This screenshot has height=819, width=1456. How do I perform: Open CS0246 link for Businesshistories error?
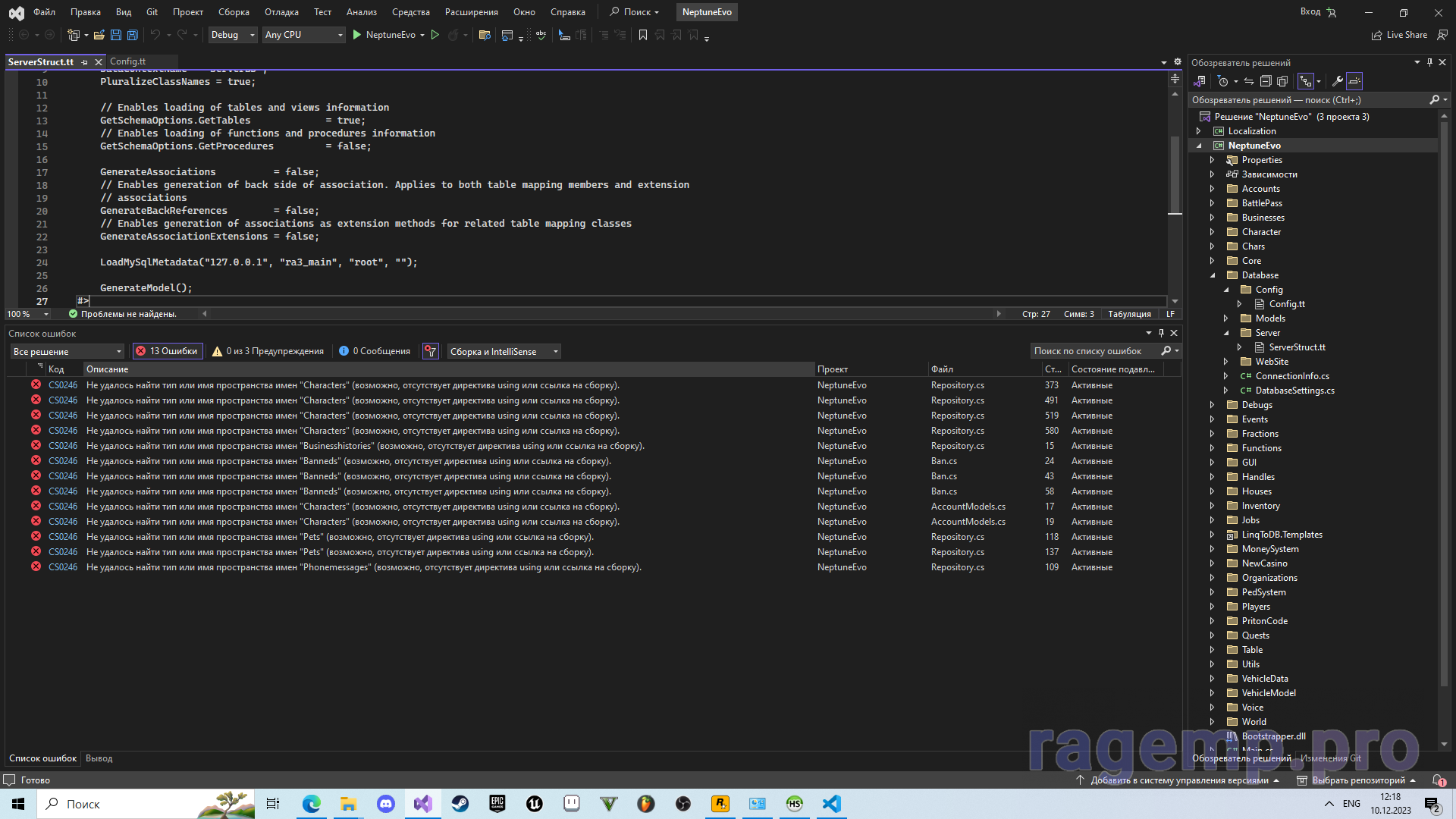(63, 446)
